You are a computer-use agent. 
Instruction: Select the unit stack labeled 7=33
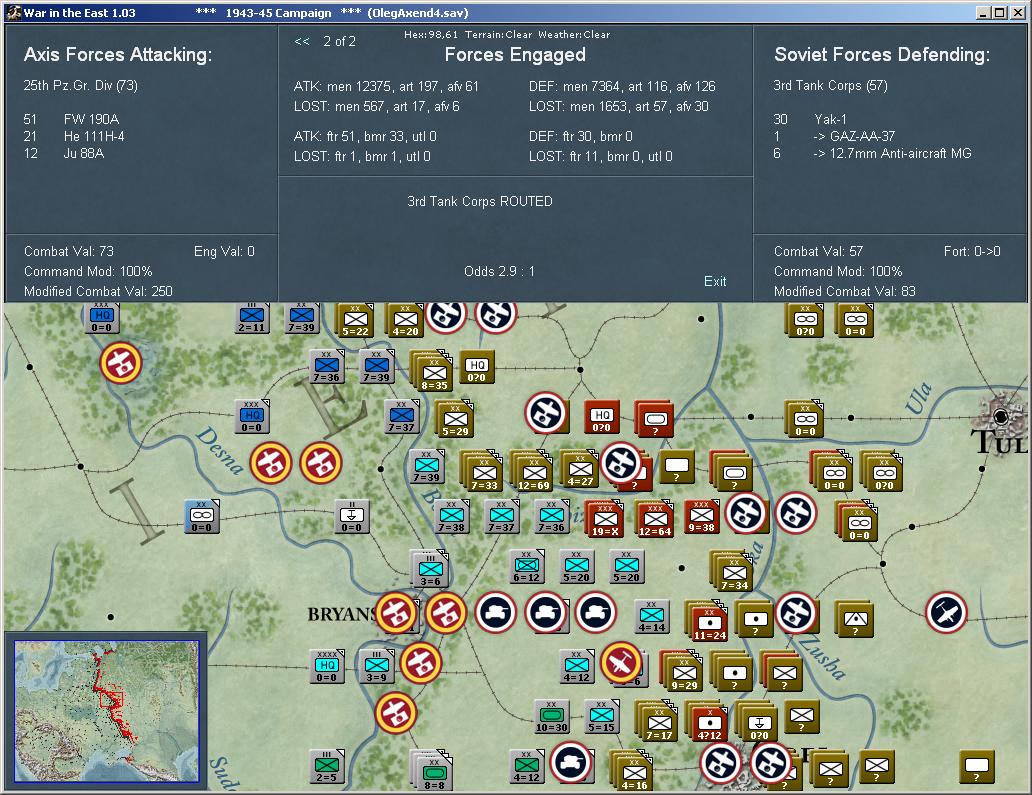pyautogui.click(x=483, y=472)
